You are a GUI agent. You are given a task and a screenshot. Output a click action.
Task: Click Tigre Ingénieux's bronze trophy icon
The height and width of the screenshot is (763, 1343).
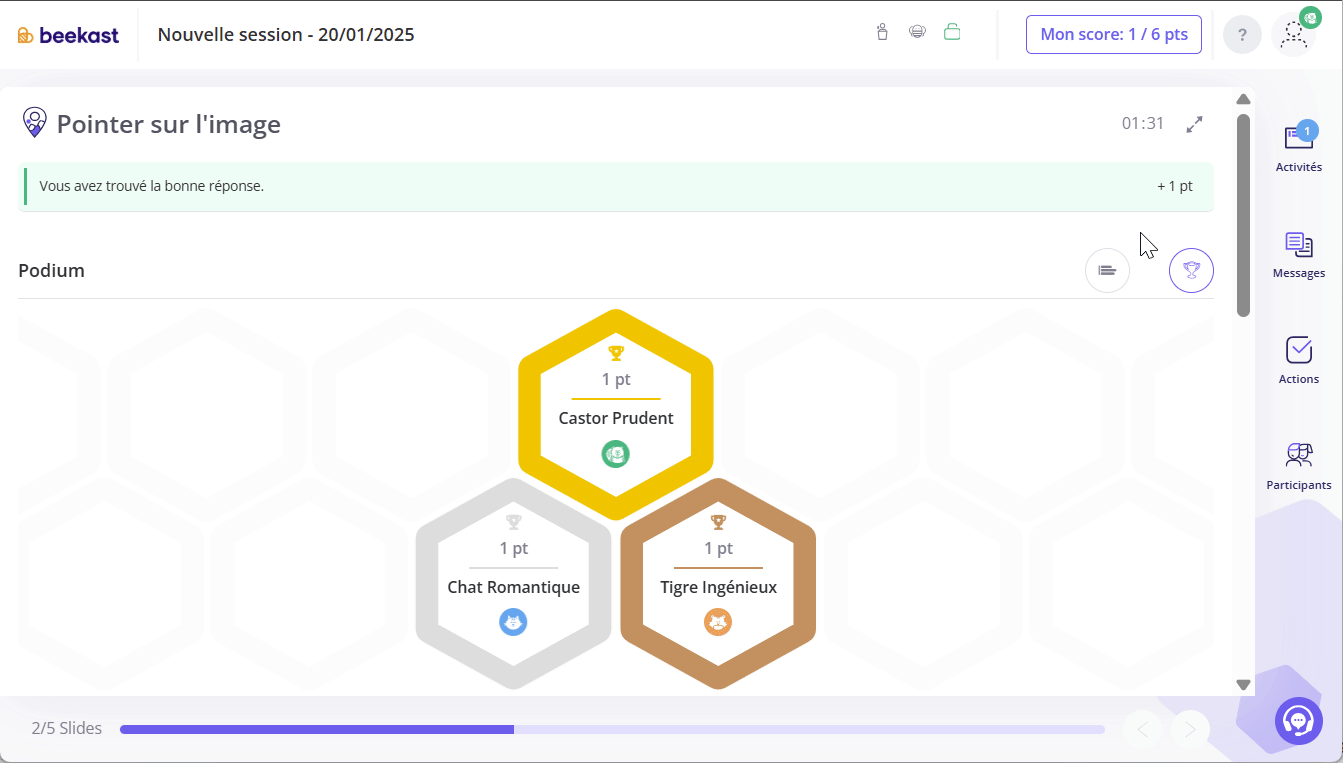(718, 521)
